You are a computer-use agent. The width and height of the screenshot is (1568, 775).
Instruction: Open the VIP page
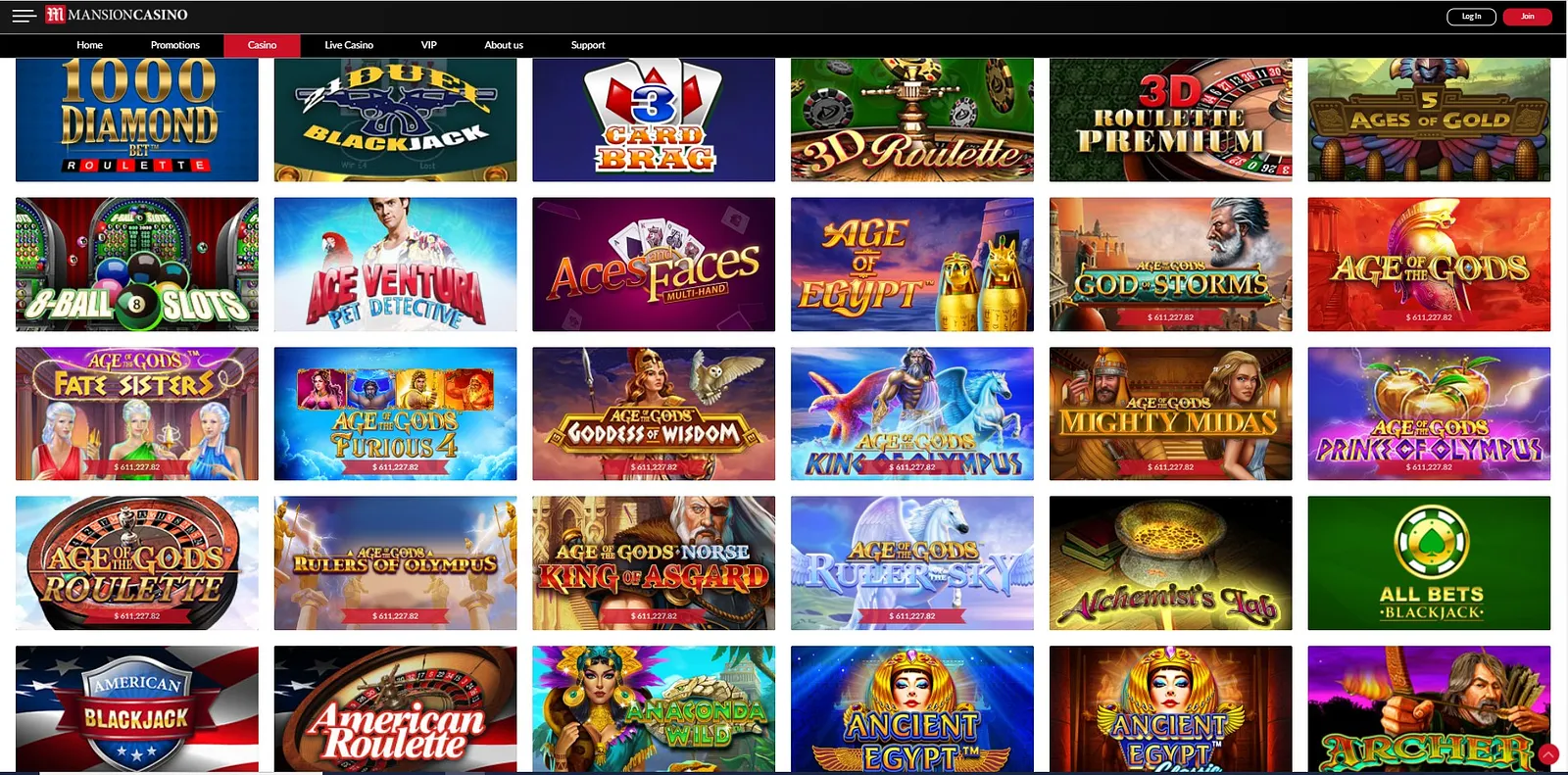pyautogui.click(x=429, y=45)
